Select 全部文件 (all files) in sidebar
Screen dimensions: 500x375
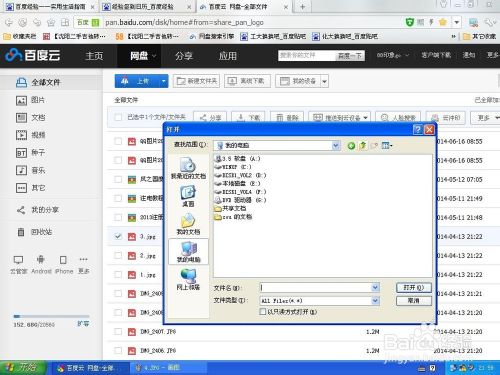tap(38, 82)
